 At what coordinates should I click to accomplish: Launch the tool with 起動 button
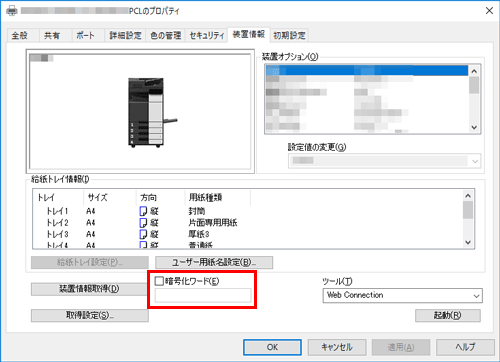click(x=448, y=315)
